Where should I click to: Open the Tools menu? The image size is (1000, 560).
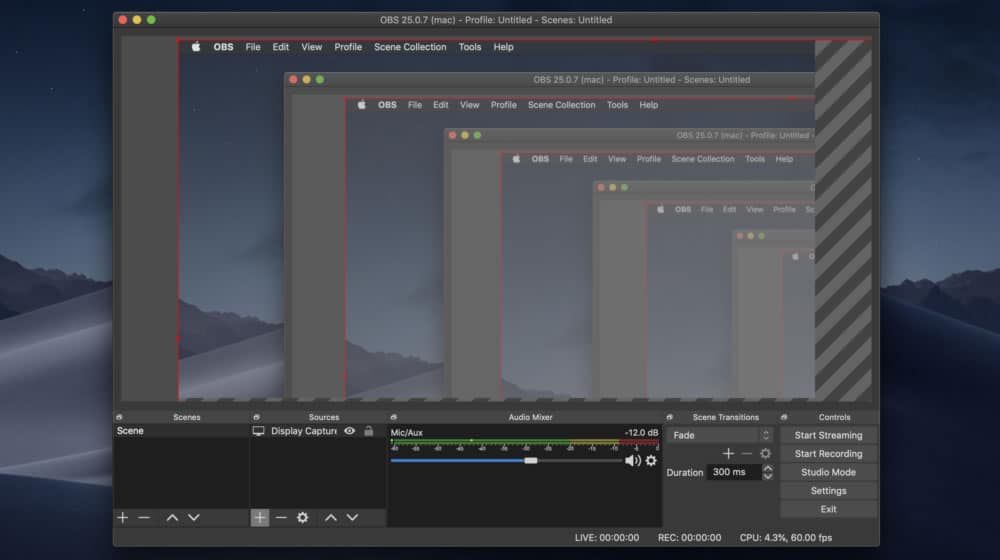coord(470,47)
